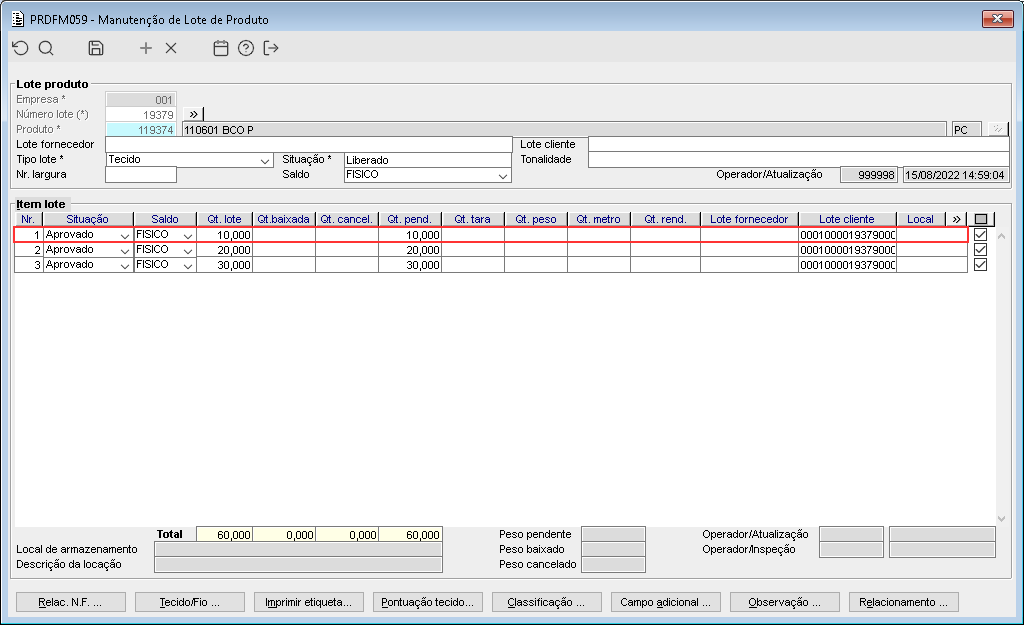Click Imprimir etiqueta... button
Viewport: 1024px width, 625px height.
[308, 602]
